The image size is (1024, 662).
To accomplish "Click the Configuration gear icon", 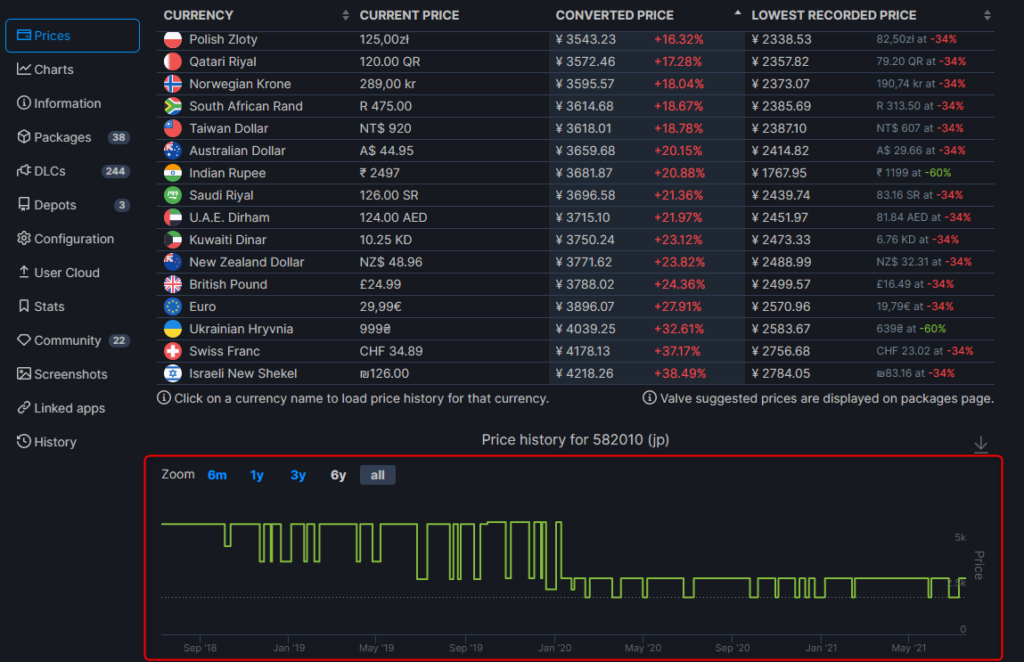I will coord(24,239).
